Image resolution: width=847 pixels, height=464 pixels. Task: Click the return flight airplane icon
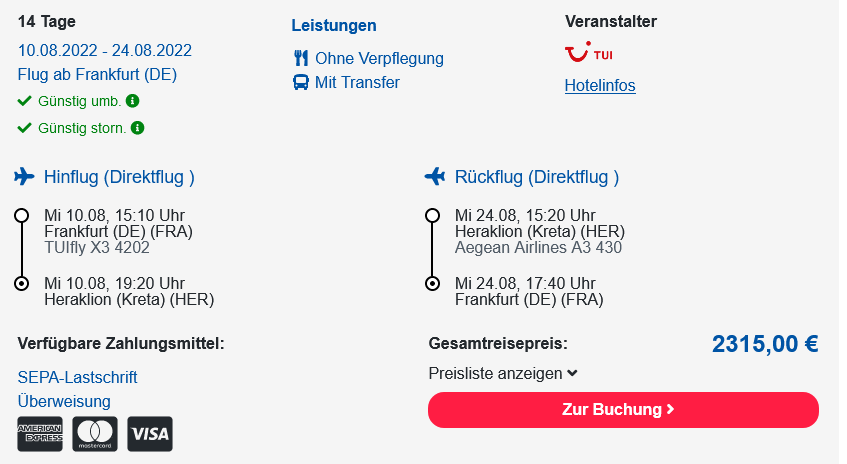pyautogui.click(x=435, y=177)
